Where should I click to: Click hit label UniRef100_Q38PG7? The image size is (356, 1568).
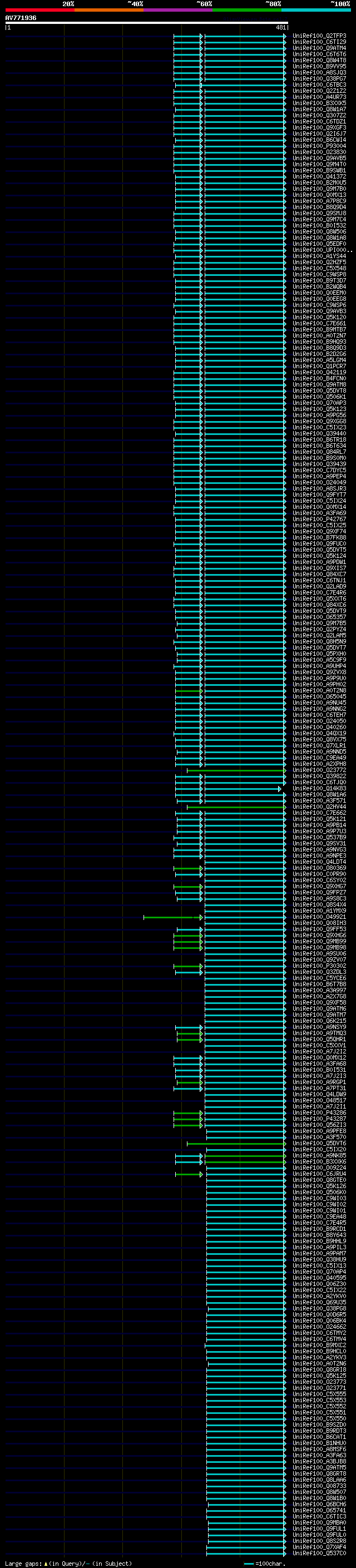click(x=319, y=78)
